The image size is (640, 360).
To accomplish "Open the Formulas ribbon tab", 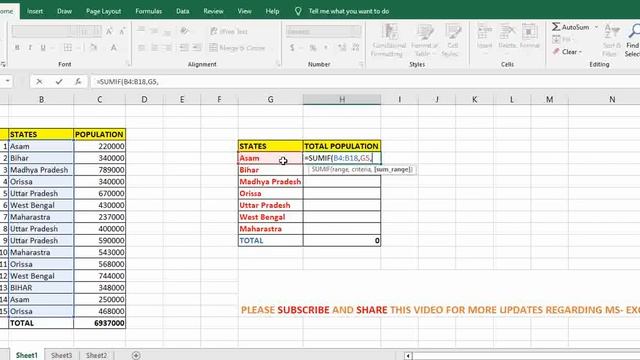I will point(149,11).
